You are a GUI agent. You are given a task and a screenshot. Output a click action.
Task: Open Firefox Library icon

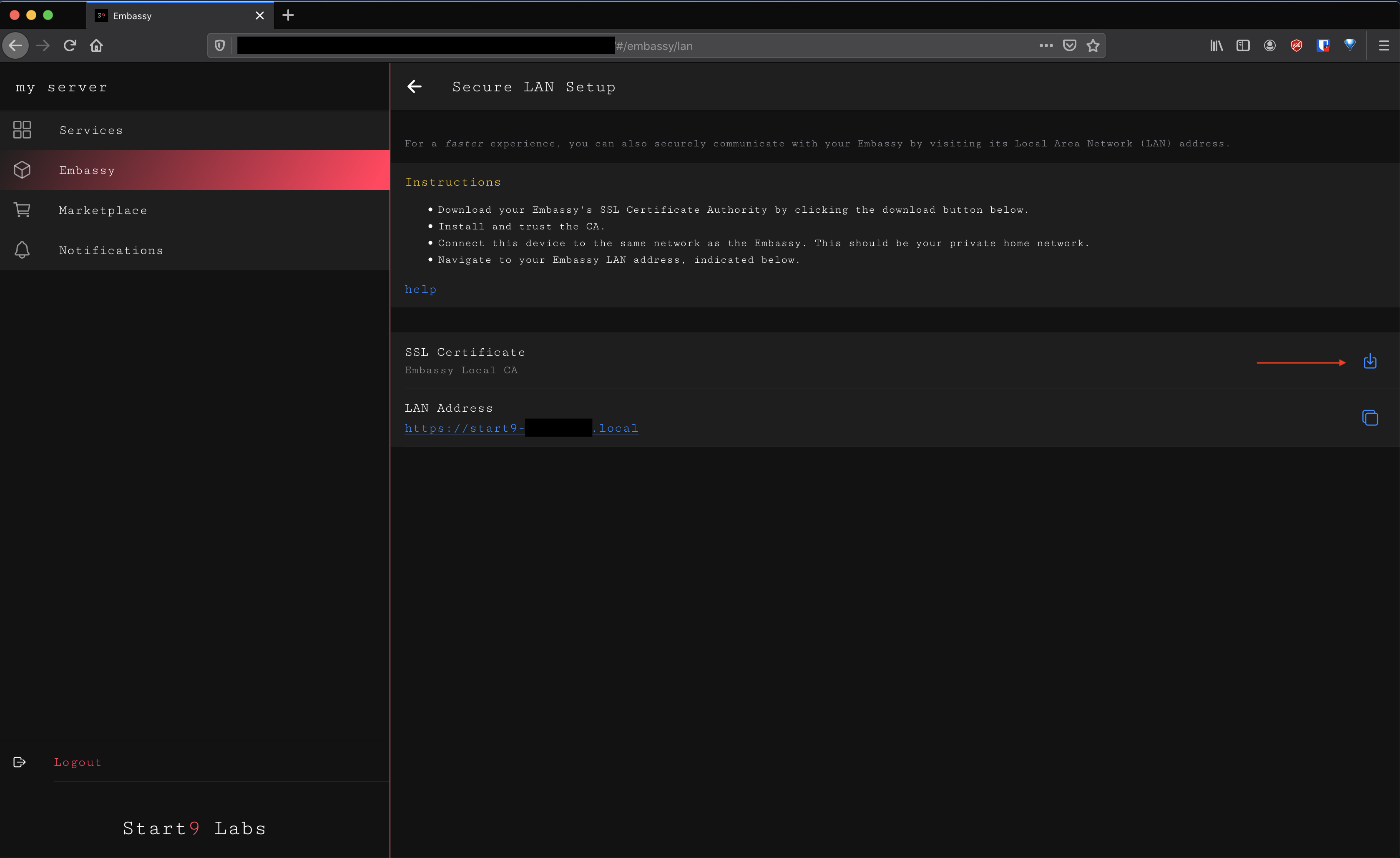[1216, 46]
